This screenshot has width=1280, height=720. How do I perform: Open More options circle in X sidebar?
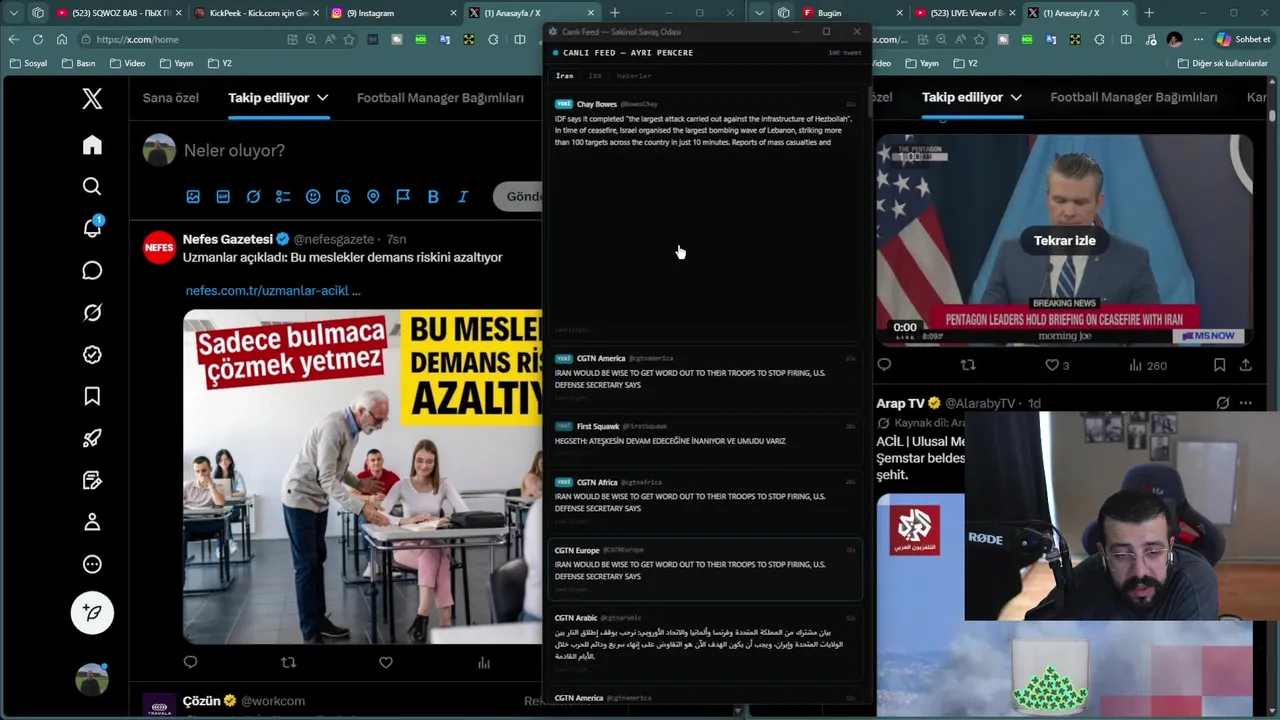click(x=92, y=564)
